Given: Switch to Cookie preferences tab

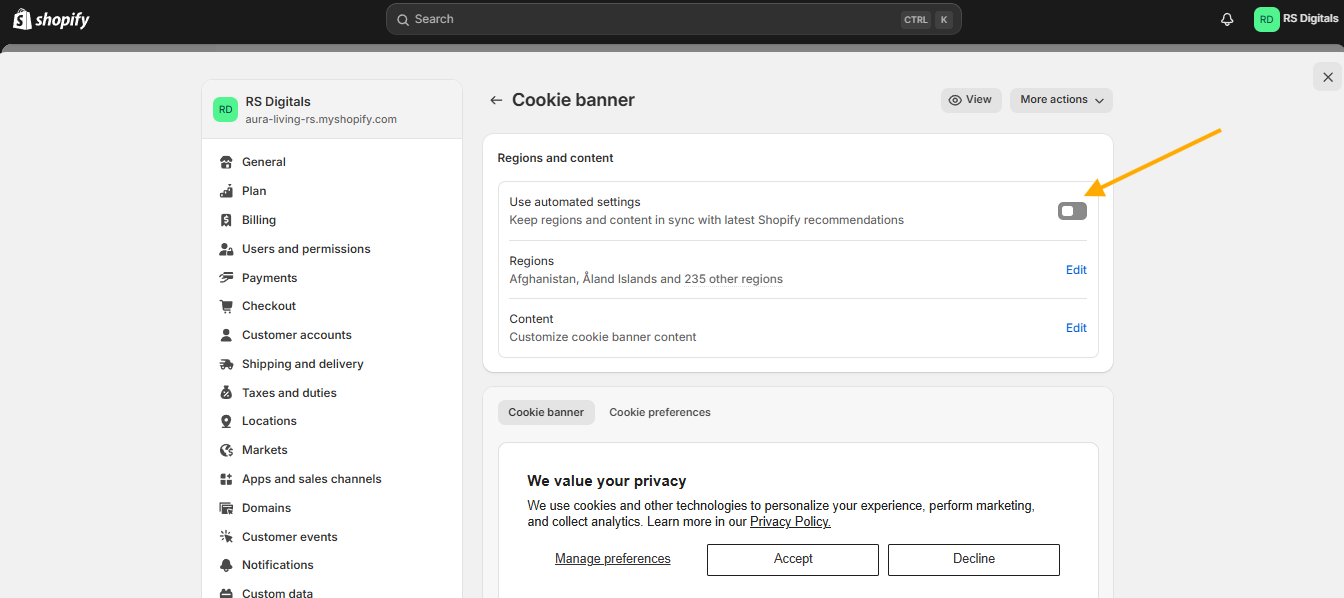Looking at the screenshot, I should tap(660, 412).
